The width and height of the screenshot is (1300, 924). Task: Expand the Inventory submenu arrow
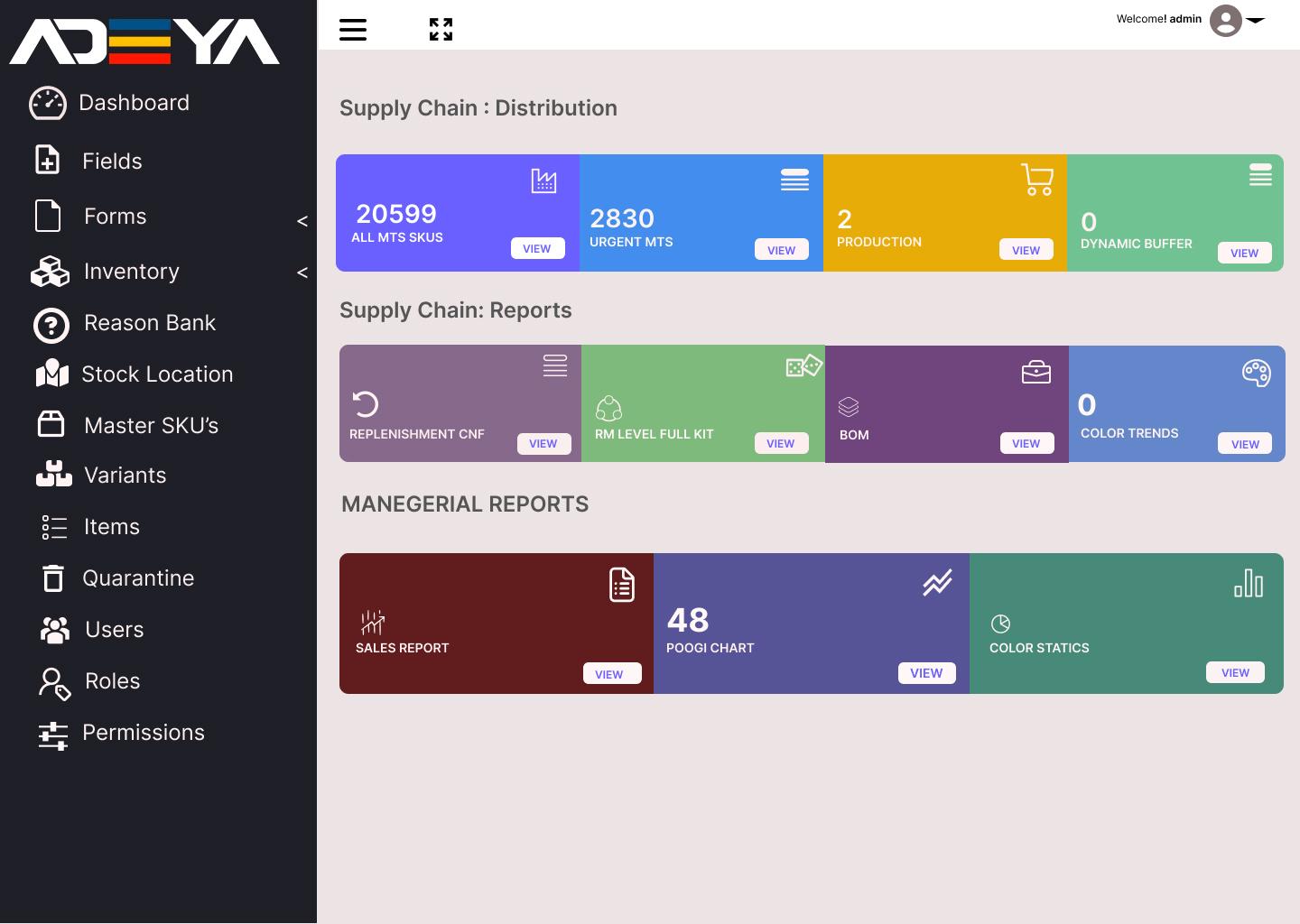302,272
